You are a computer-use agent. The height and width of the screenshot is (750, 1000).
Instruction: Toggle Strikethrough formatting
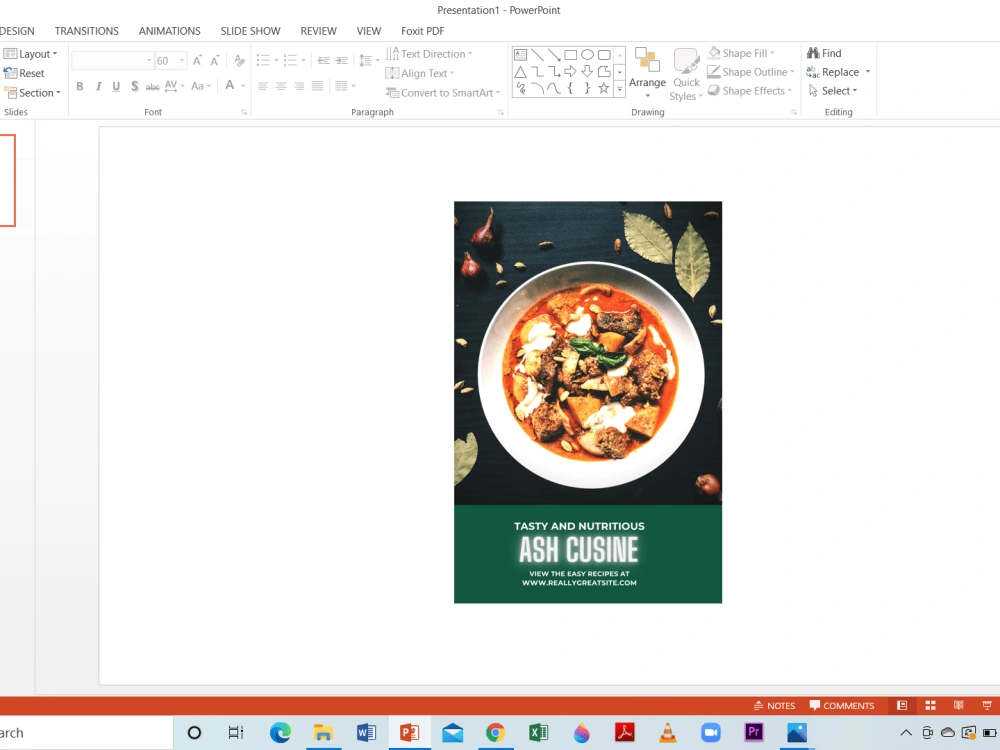click(x=152, y=86)
